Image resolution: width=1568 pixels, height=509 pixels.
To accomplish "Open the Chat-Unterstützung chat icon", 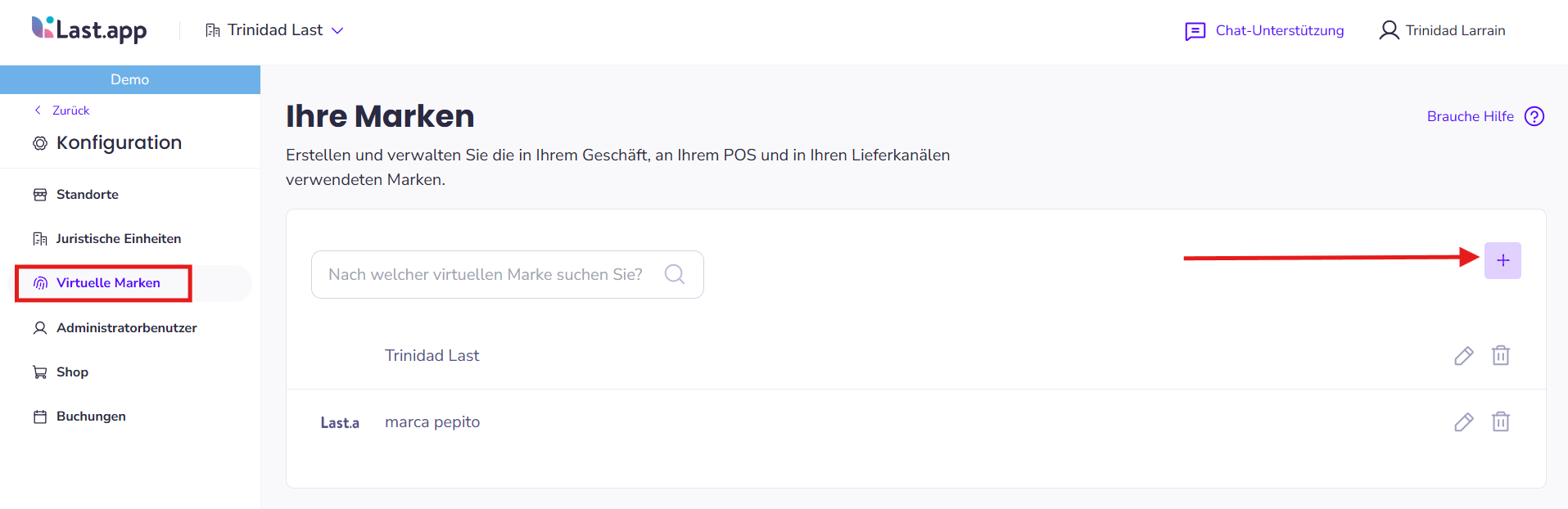I will (1195, 31).
